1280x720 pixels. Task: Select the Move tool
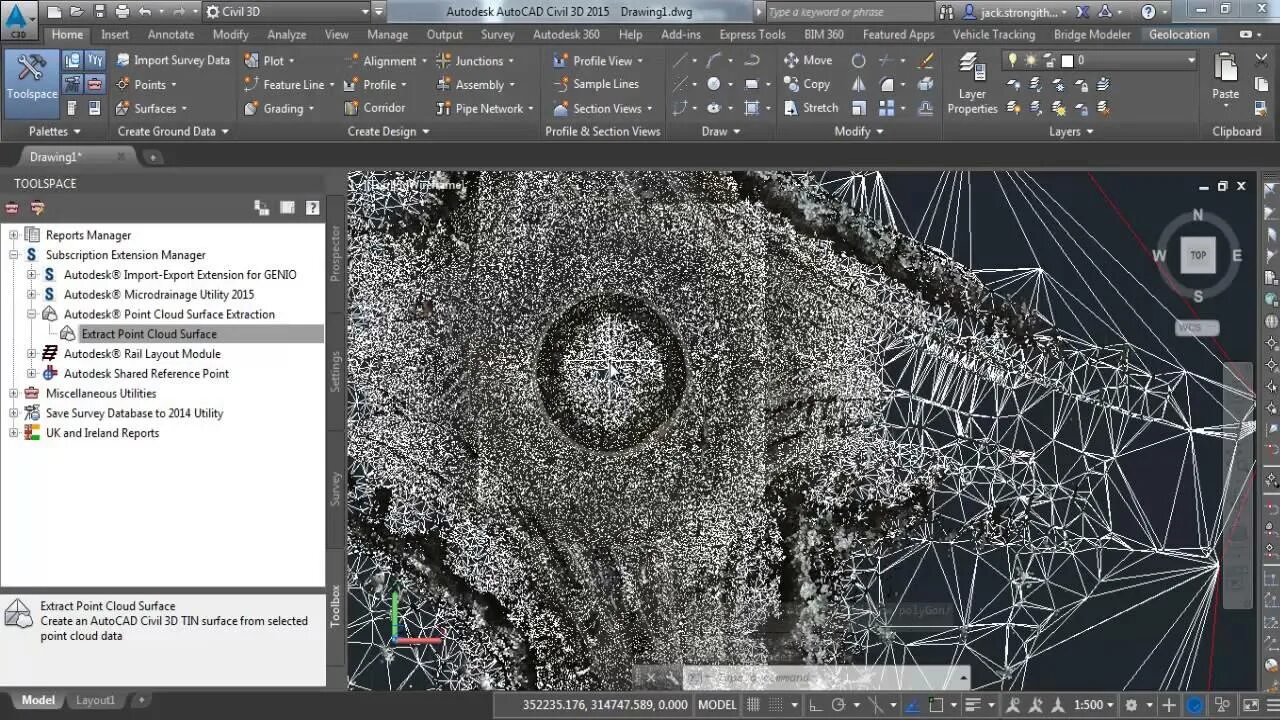808,60
